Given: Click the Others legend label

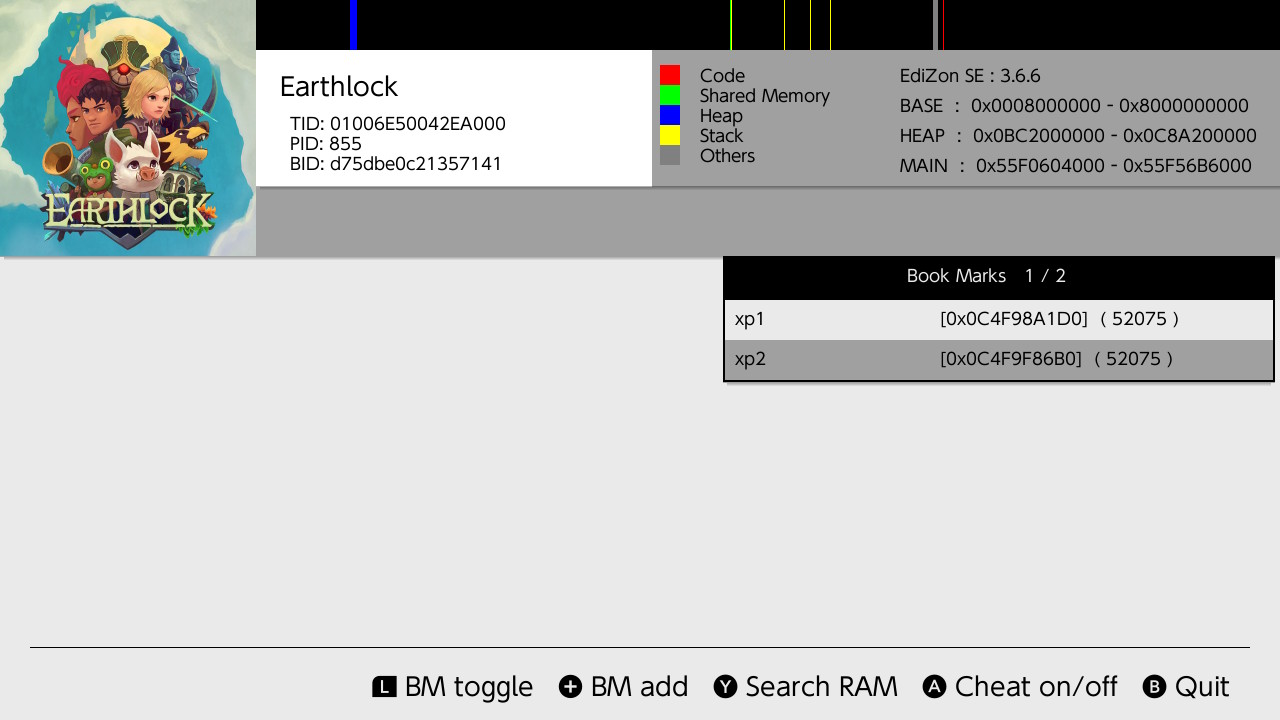Looking at the screenshot, I should click(727, 156).
